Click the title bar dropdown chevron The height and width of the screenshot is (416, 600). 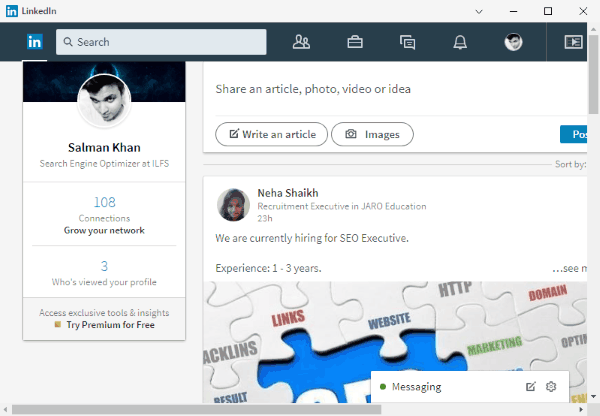point(479,11)
